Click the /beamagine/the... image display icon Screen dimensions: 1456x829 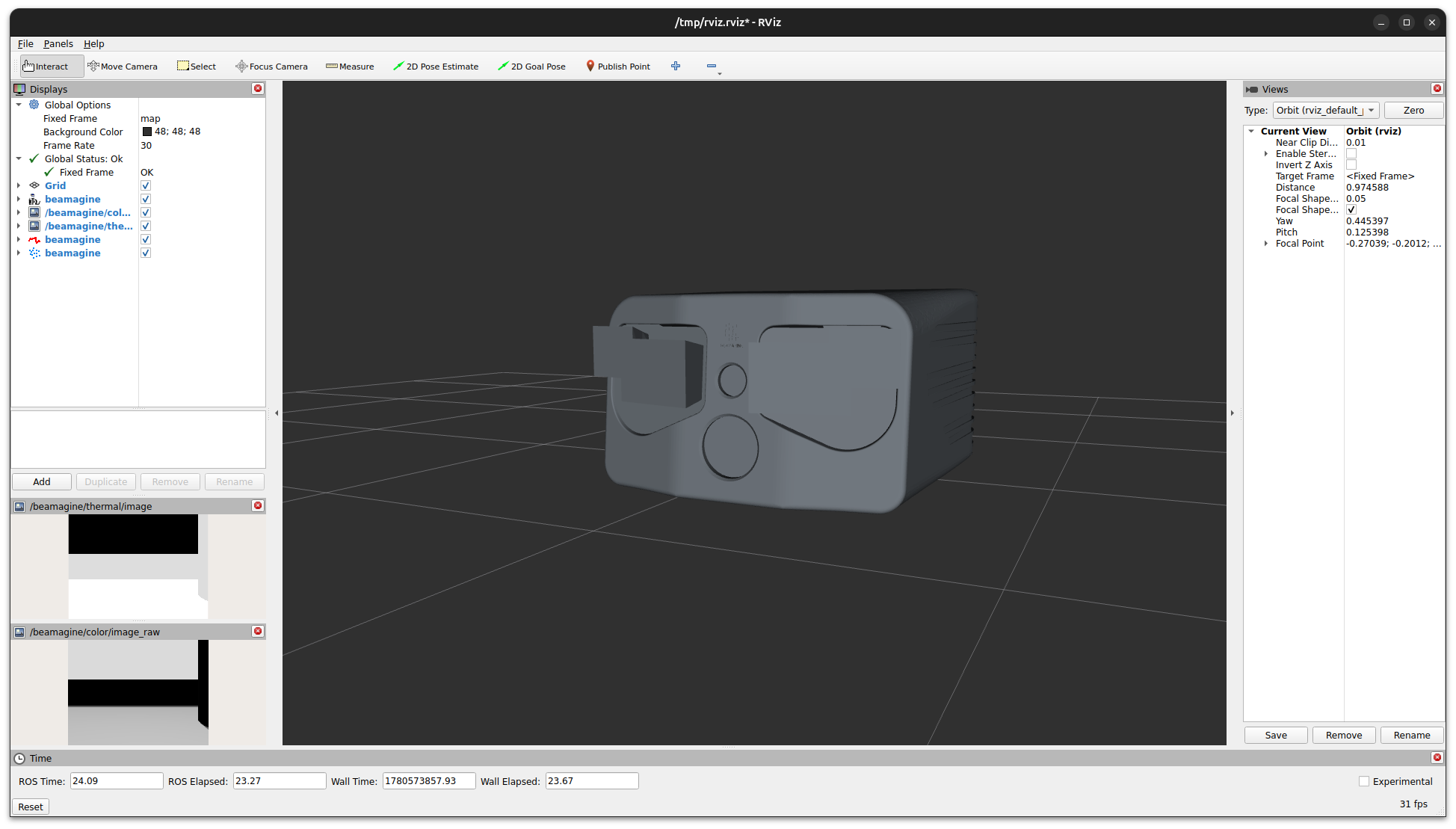(x=34, y=226)
